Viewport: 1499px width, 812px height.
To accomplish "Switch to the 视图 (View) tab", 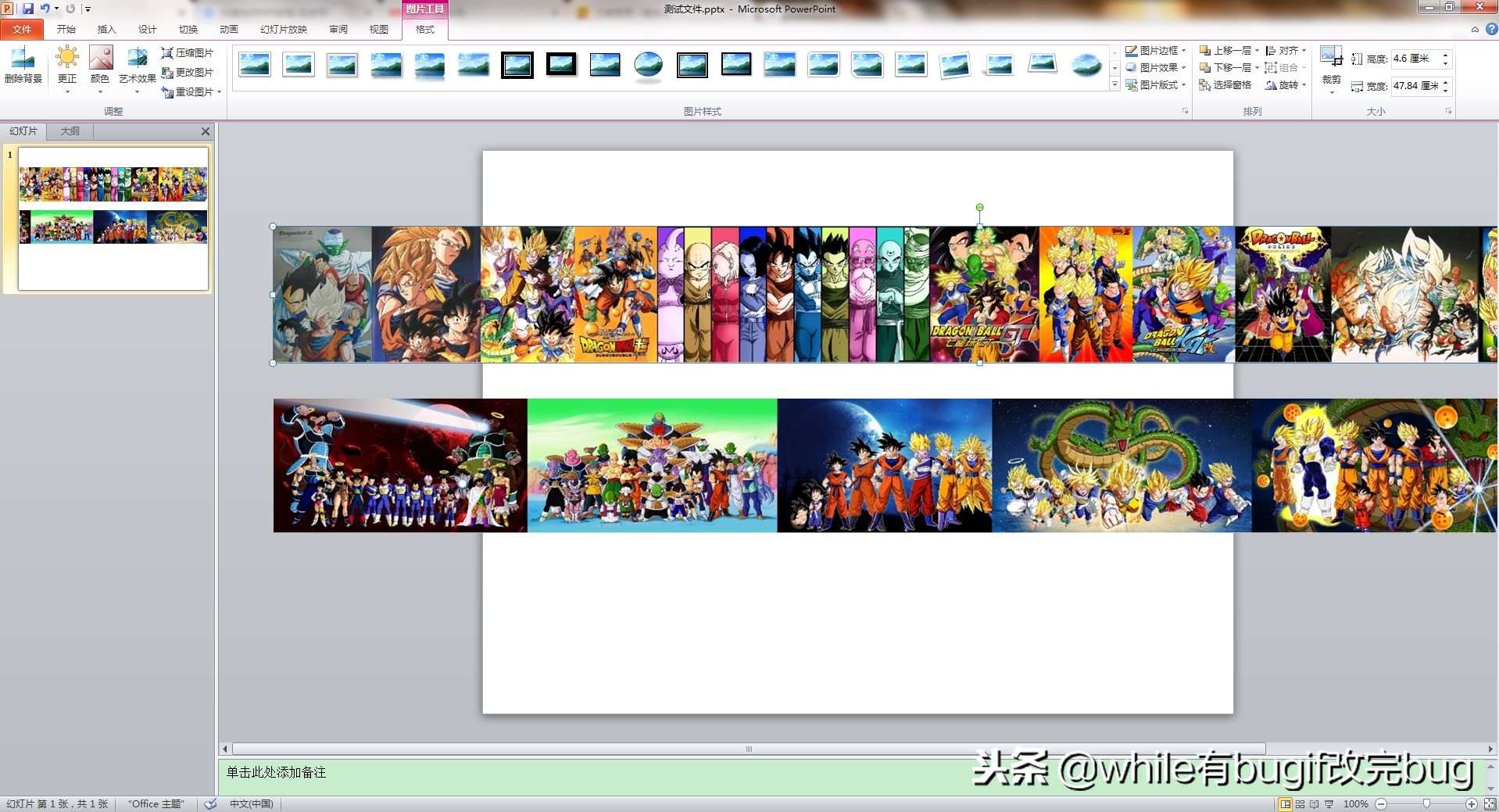I will tap(379, 30).
